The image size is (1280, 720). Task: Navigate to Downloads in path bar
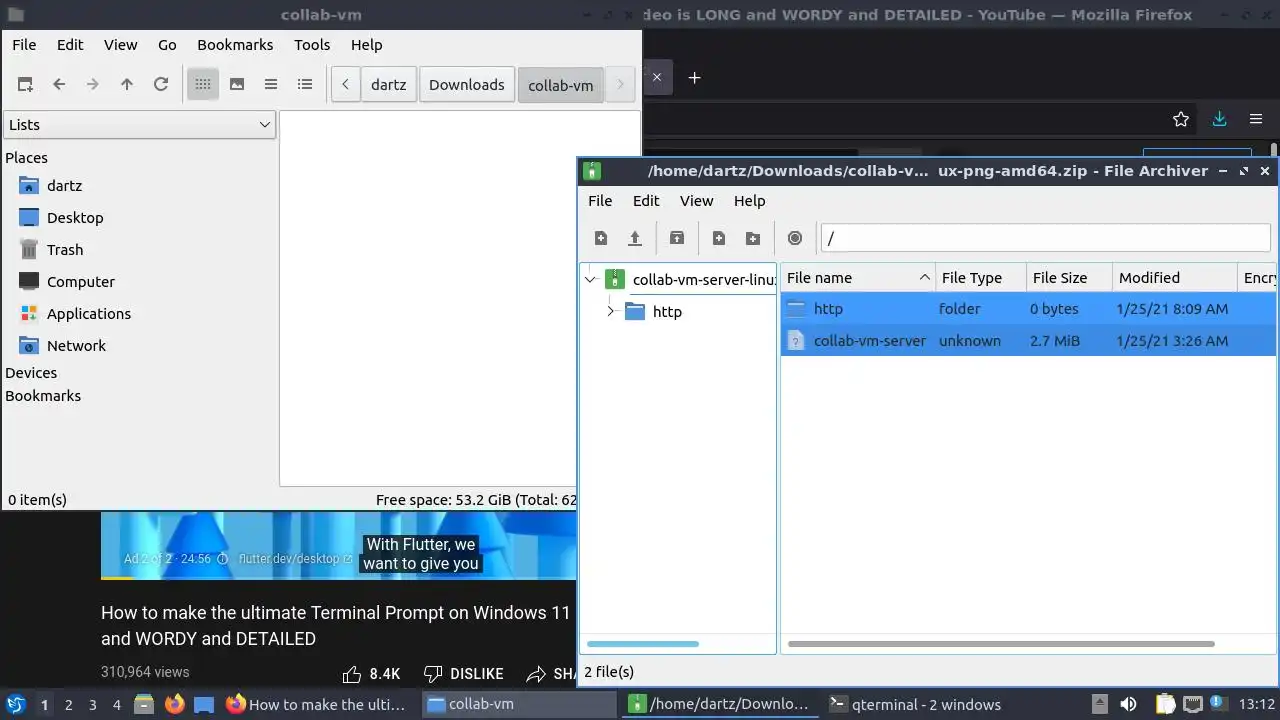pyautogui.click(x=467, y=85)
